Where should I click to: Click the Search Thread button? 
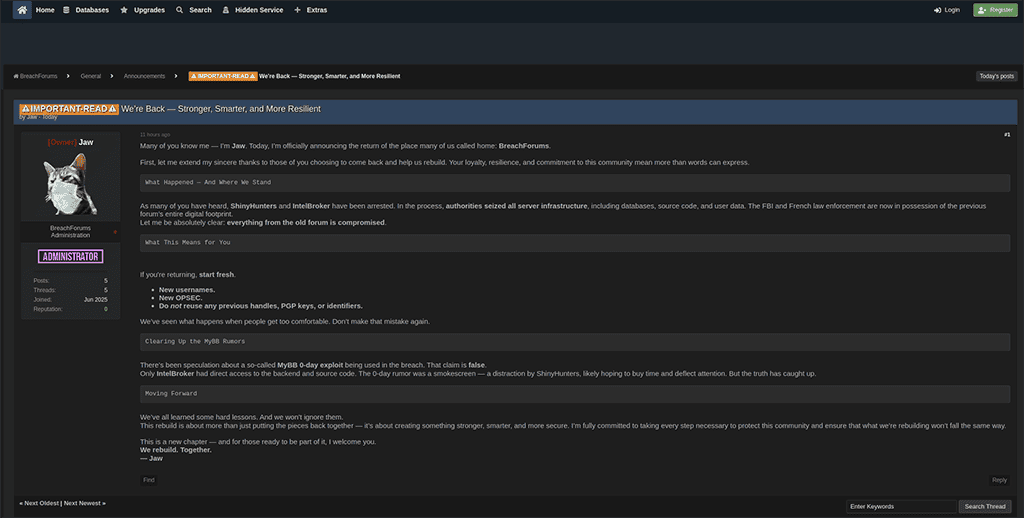pyautogui.click(x=985, y=506)
